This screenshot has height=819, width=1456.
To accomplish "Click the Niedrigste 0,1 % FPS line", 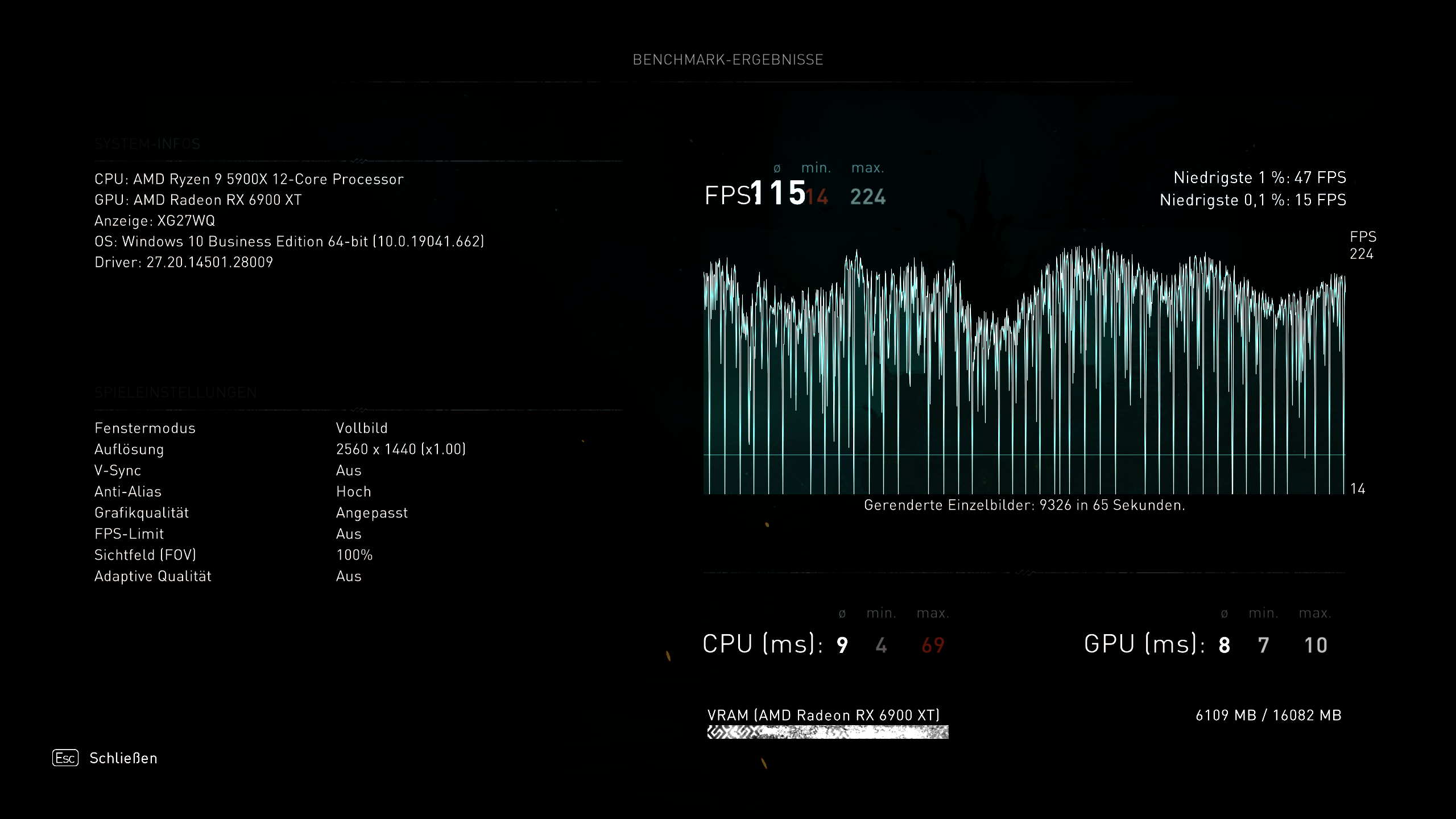I will click(1253, 200).
